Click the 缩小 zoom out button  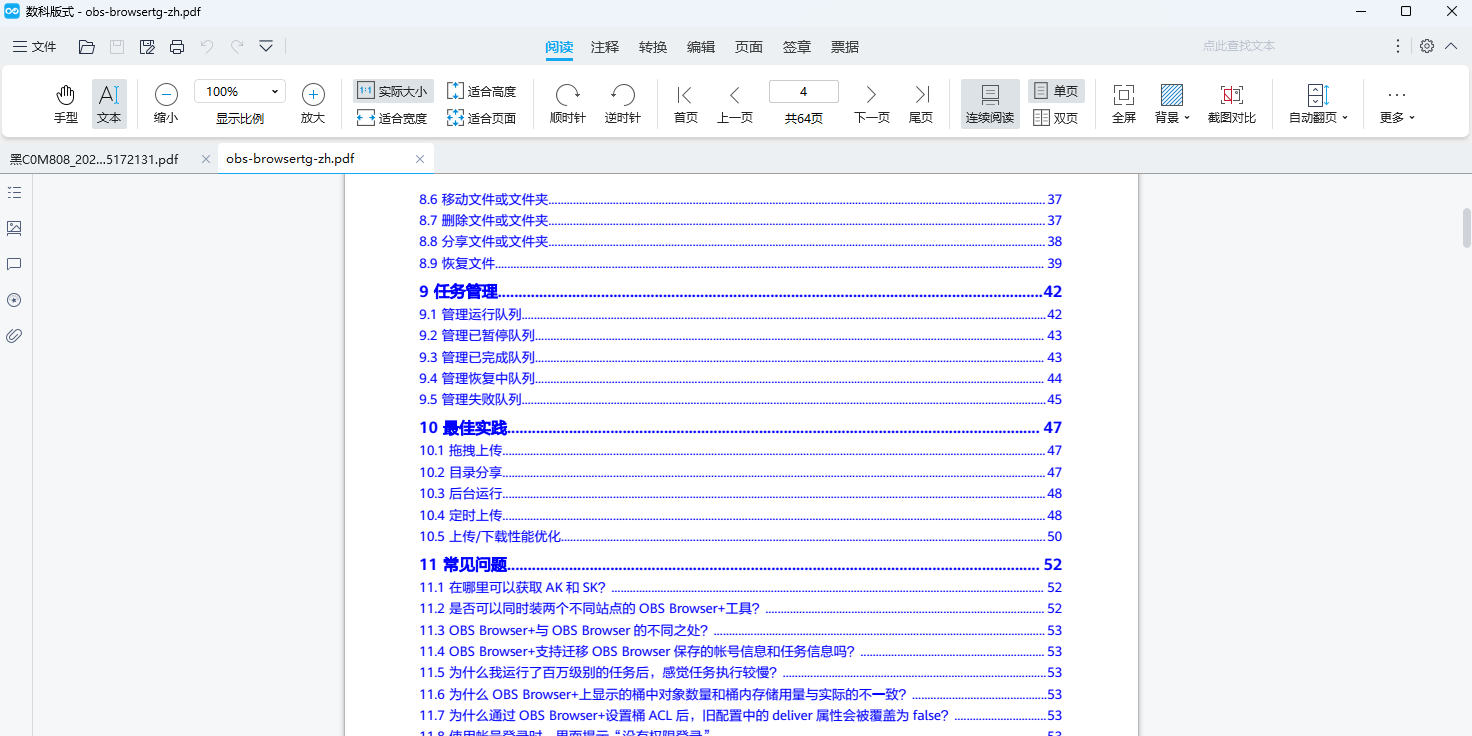pos(166,104)
